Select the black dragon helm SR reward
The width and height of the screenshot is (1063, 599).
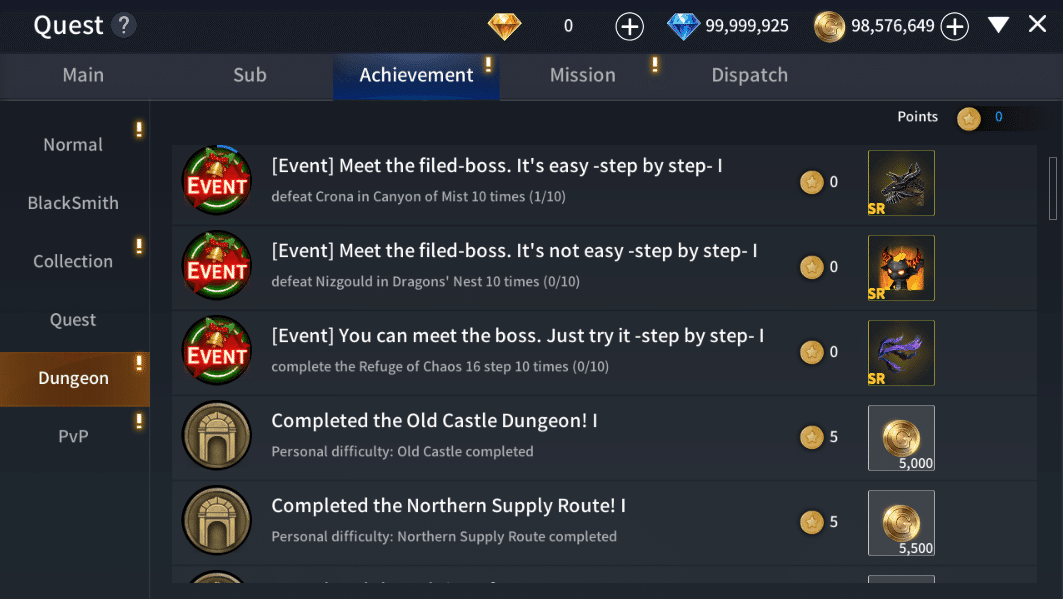tap(901, 183)
